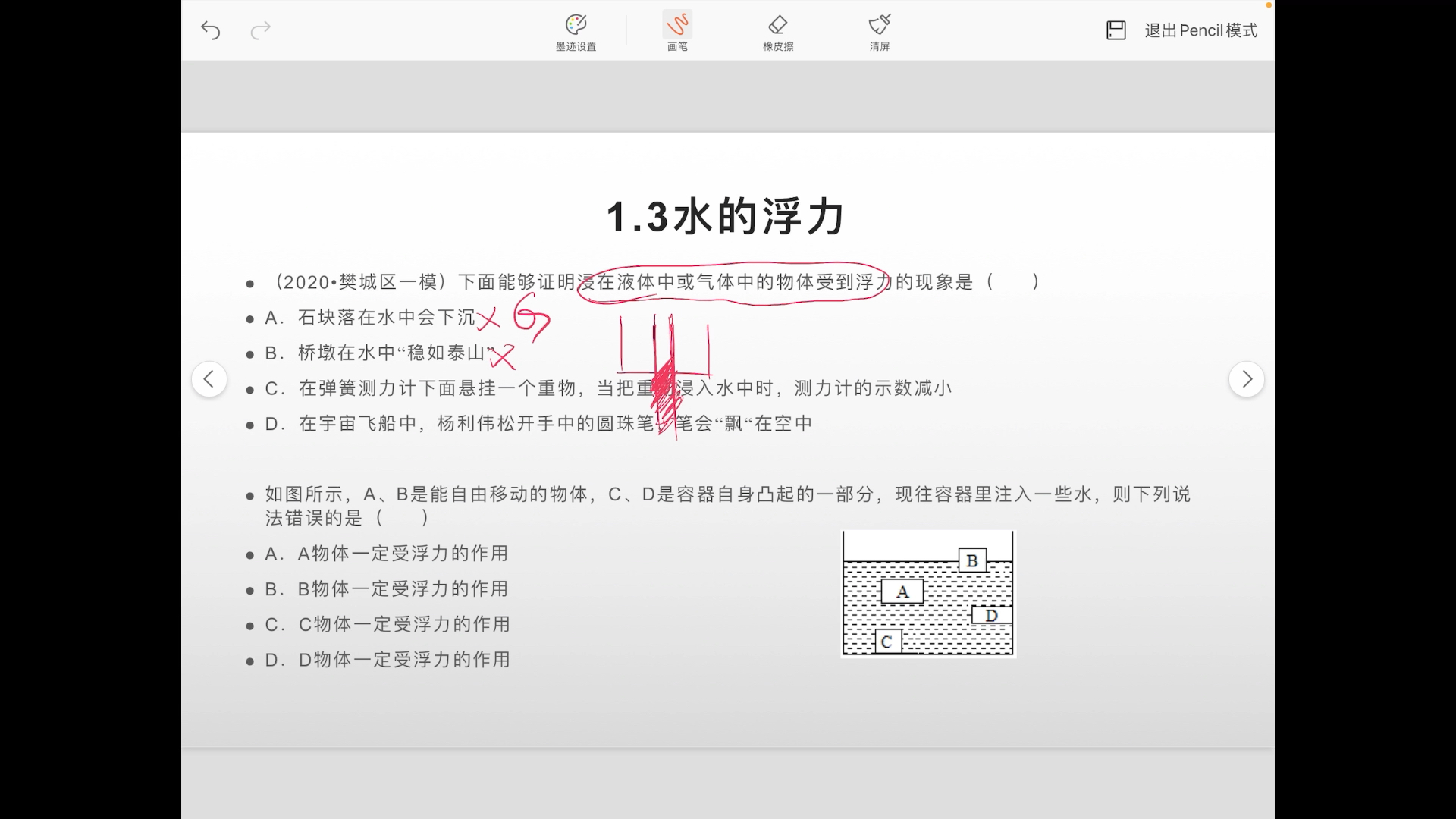1456x819 pixels.
Task: Select the brush (画笔) tool
Action: pos(677,32)
